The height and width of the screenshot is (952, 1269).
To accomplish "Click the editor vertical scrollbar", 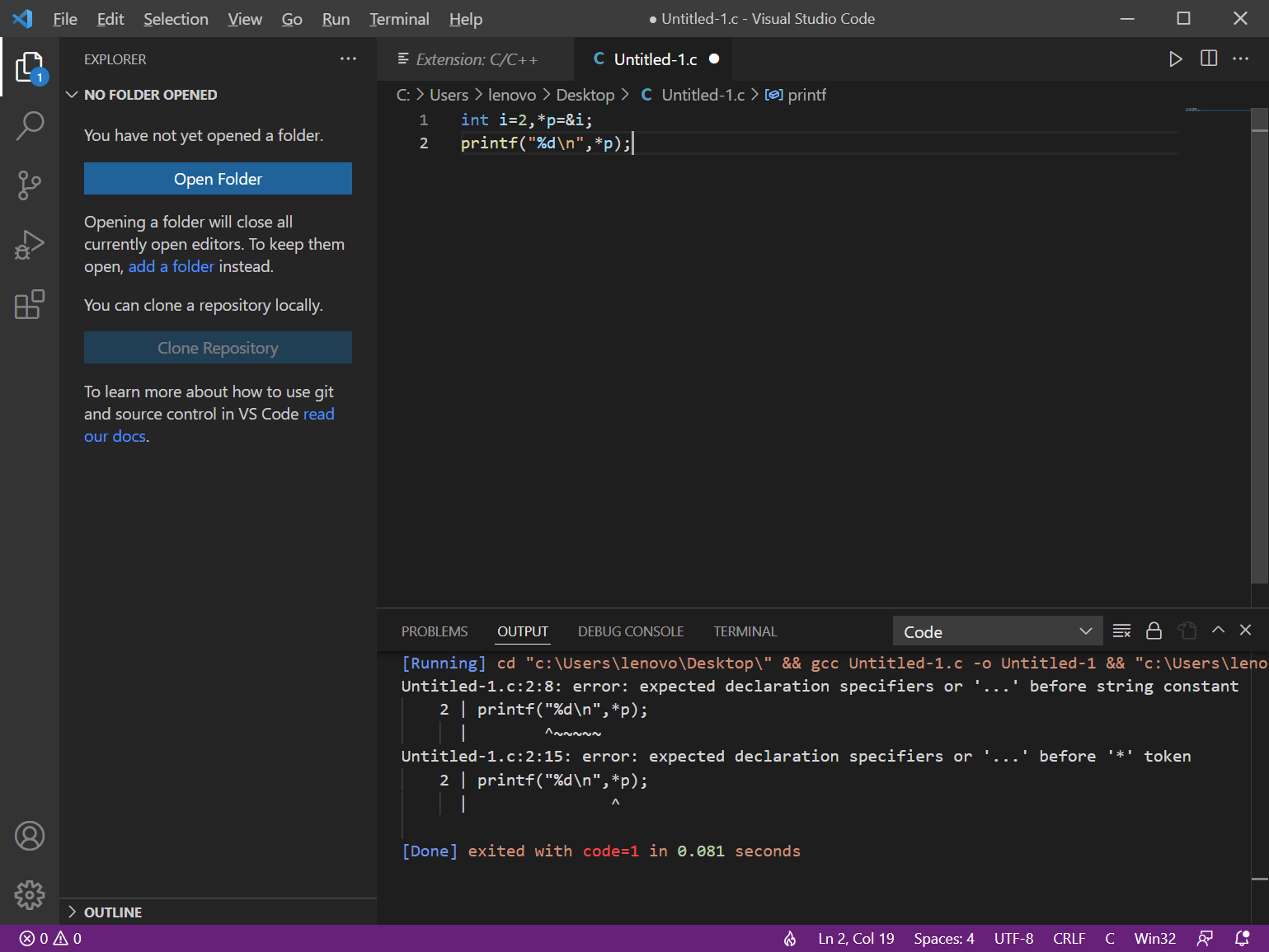I will click(1259, 345).
